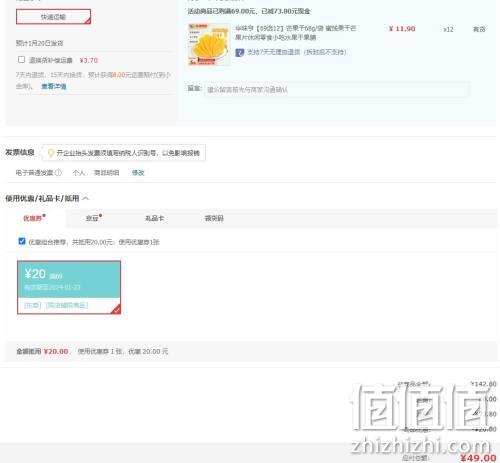Click the red corner mark on 快递运输
Image resolution: width=500 pixels, height=463 pixels.
point(88,21)
